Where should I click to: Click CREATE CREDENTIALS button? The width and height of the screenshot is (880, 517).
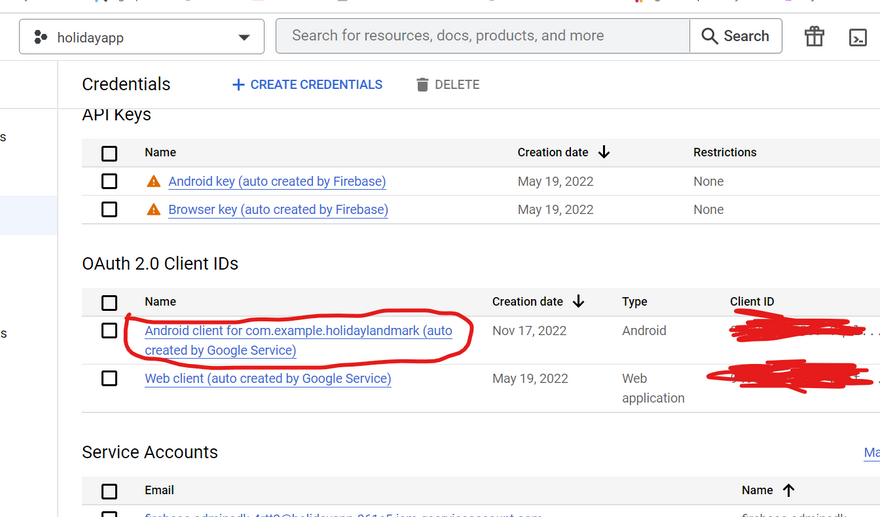(307, 85)
